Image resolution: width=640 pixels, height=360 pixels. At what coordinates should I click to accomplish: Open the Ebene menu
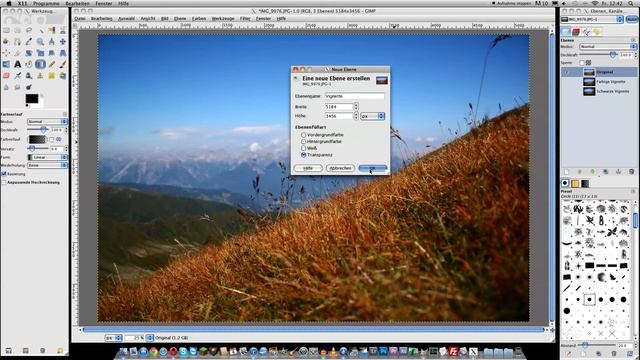[180, 18]
